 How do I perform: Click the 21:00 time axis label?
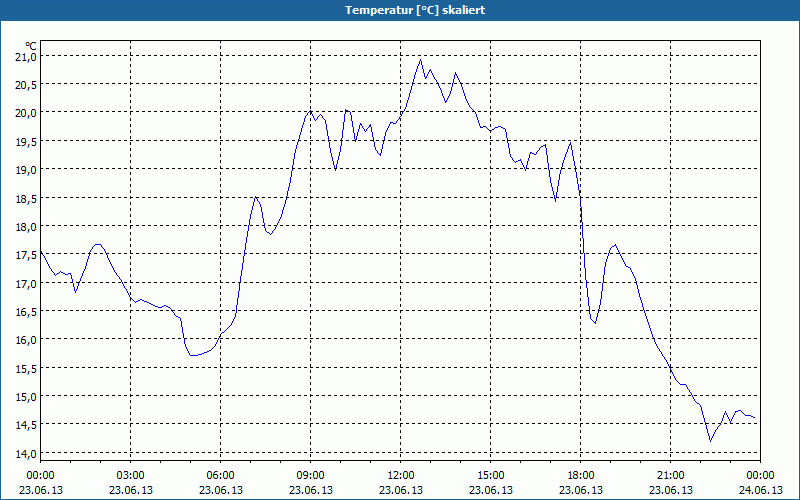click(x=670, y=476)
